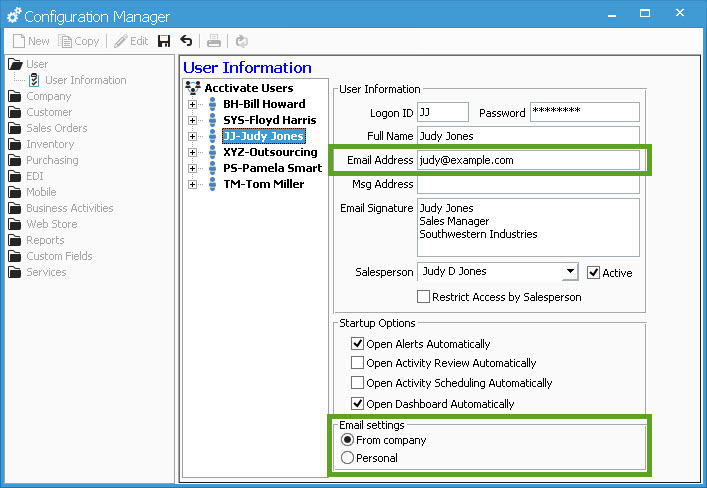The width and height of the screenshot is (707, 488).
Task: Click the Msg Address field
Action: click(528, 184)
